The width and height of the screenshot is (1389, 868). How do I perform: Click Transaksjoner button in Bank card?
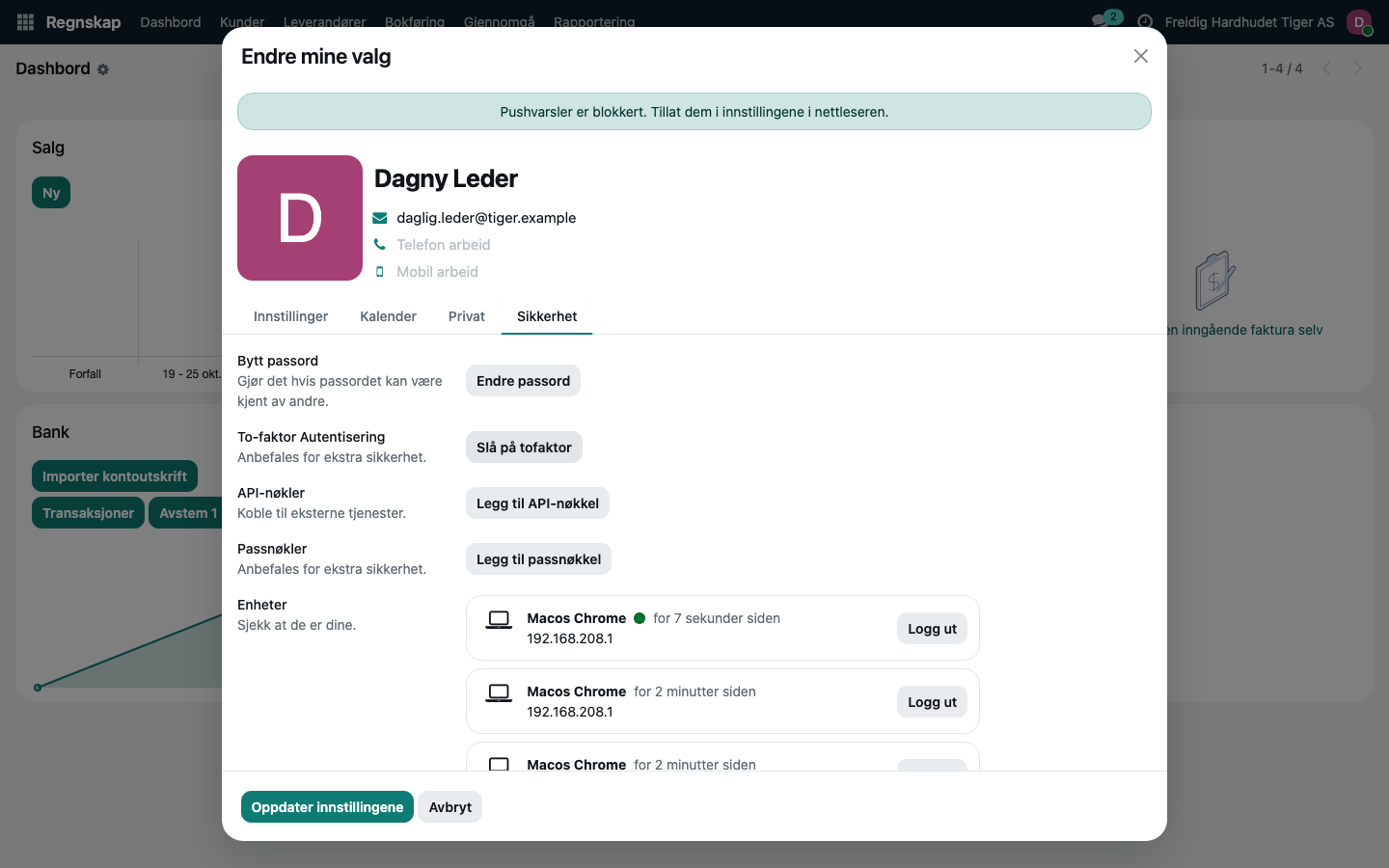point(88,513)
